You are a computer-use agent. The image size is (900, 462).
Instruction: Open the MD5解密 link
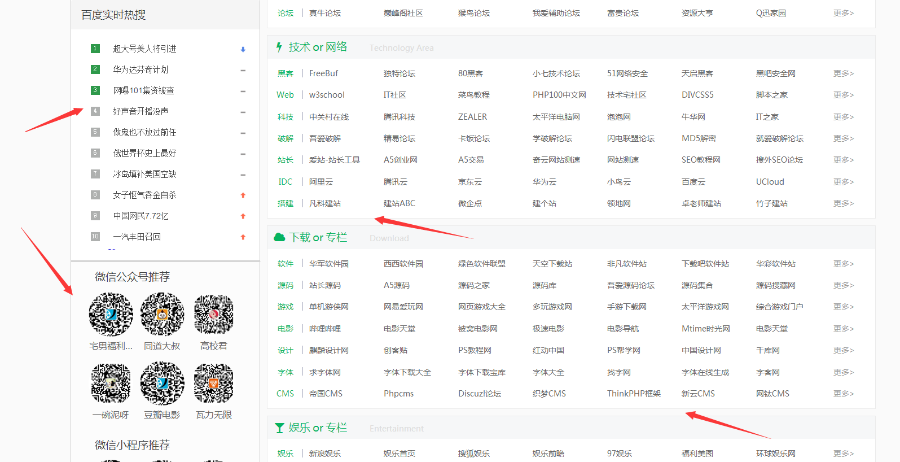[698, 138]
